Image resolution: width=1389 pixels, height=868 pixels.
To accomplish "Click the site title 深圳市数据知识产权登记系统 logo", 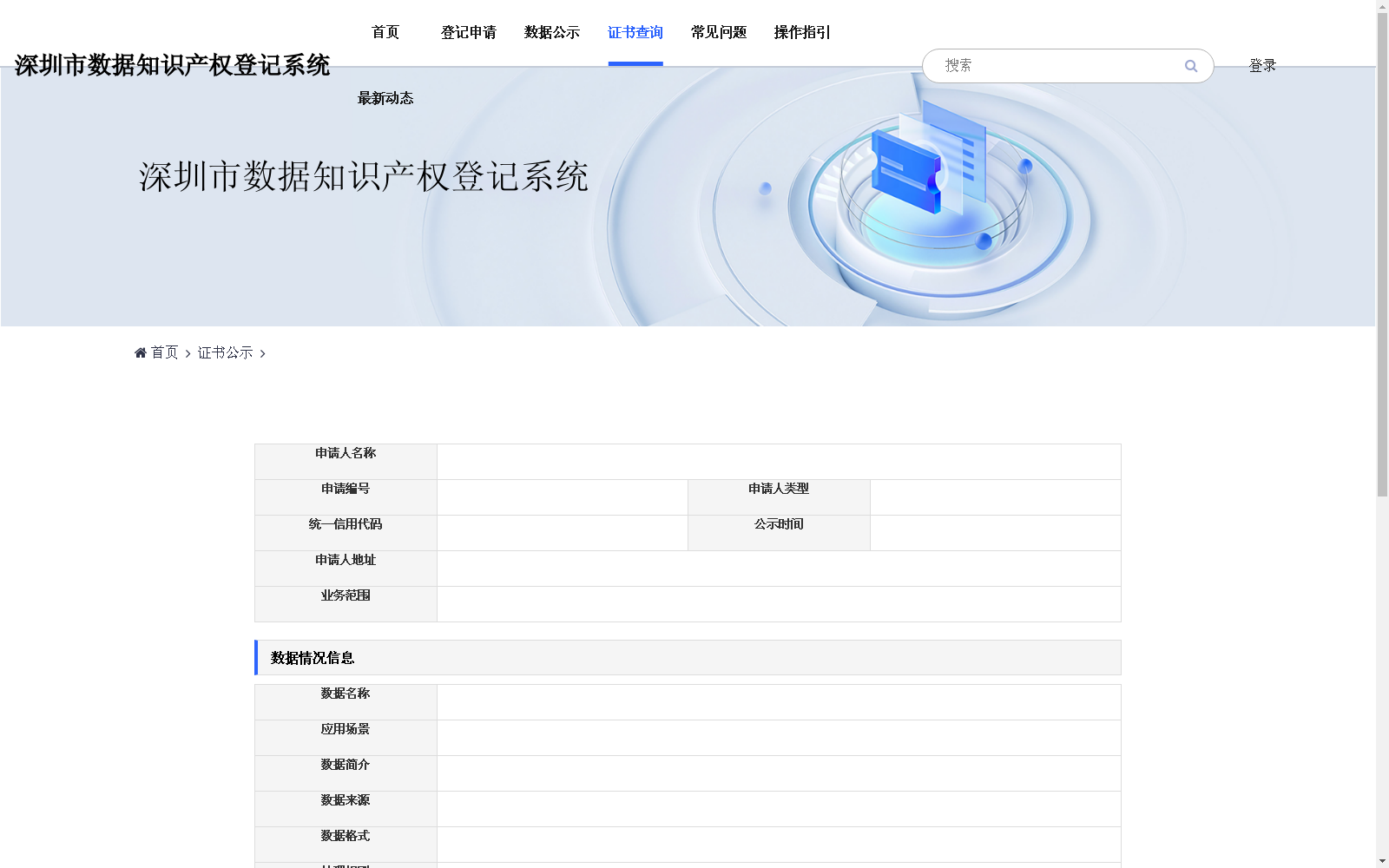I will coord(172,65).
